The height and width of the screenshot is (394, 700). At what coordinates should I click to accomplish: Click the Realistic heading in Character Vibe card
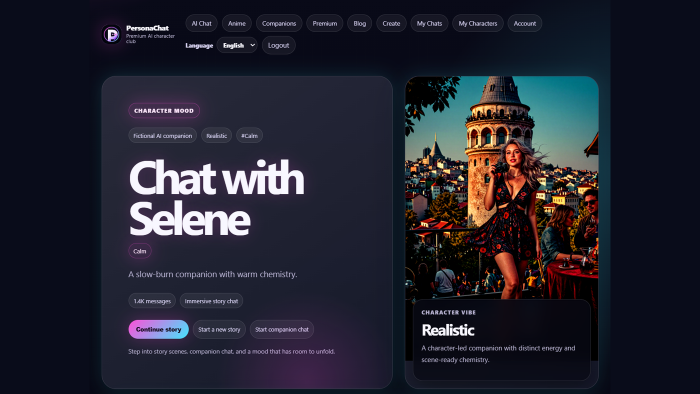click(x=448, y=330)
